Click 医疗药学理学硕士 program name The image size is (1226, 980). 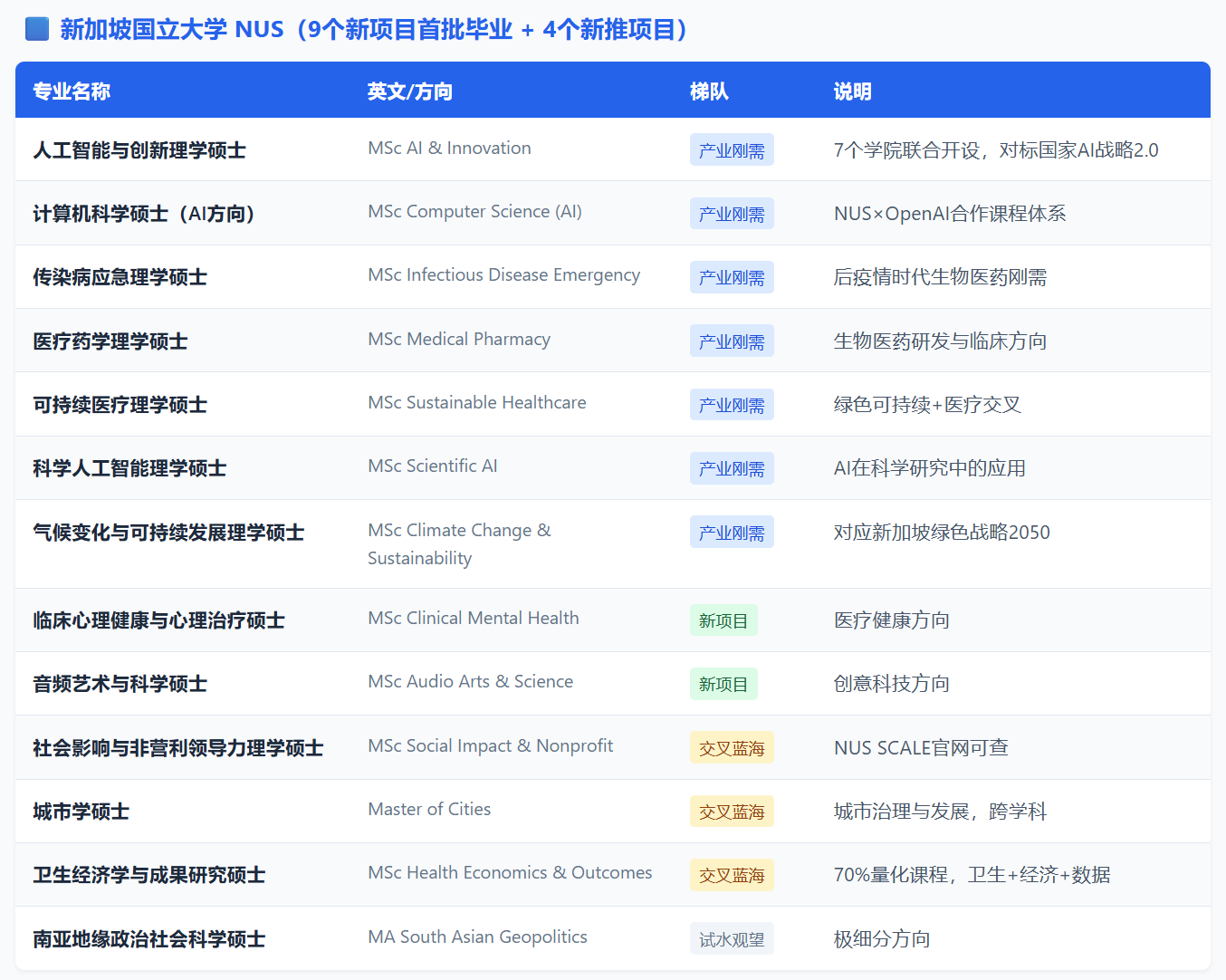coord(110,341)
